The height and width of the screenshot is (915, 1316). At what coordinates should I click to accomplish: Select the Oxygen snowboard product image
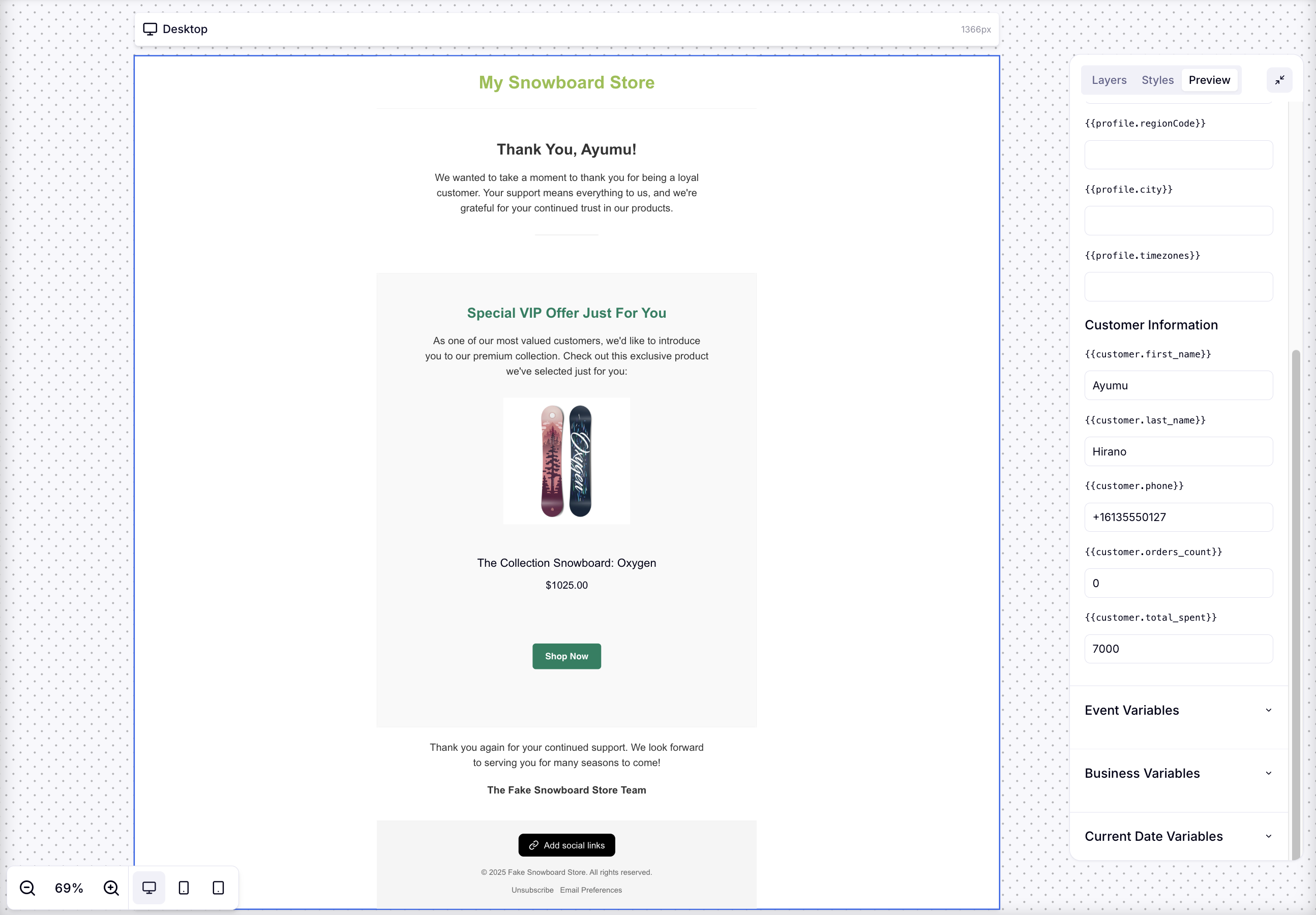tap(566, 461)
